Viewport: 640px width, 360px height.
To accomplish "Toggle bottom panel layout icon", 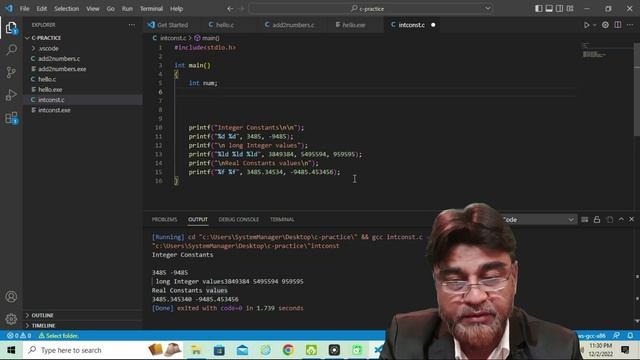I will 549,9.
